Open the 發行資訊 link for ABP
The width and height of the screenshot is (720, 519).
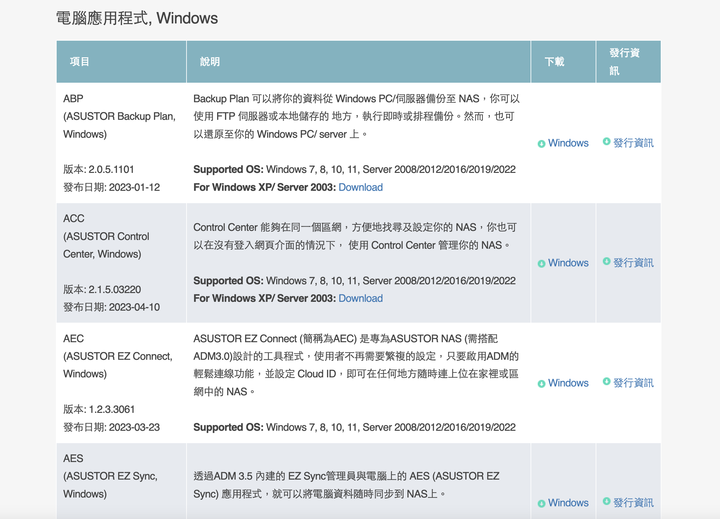(x=633, y=143)
